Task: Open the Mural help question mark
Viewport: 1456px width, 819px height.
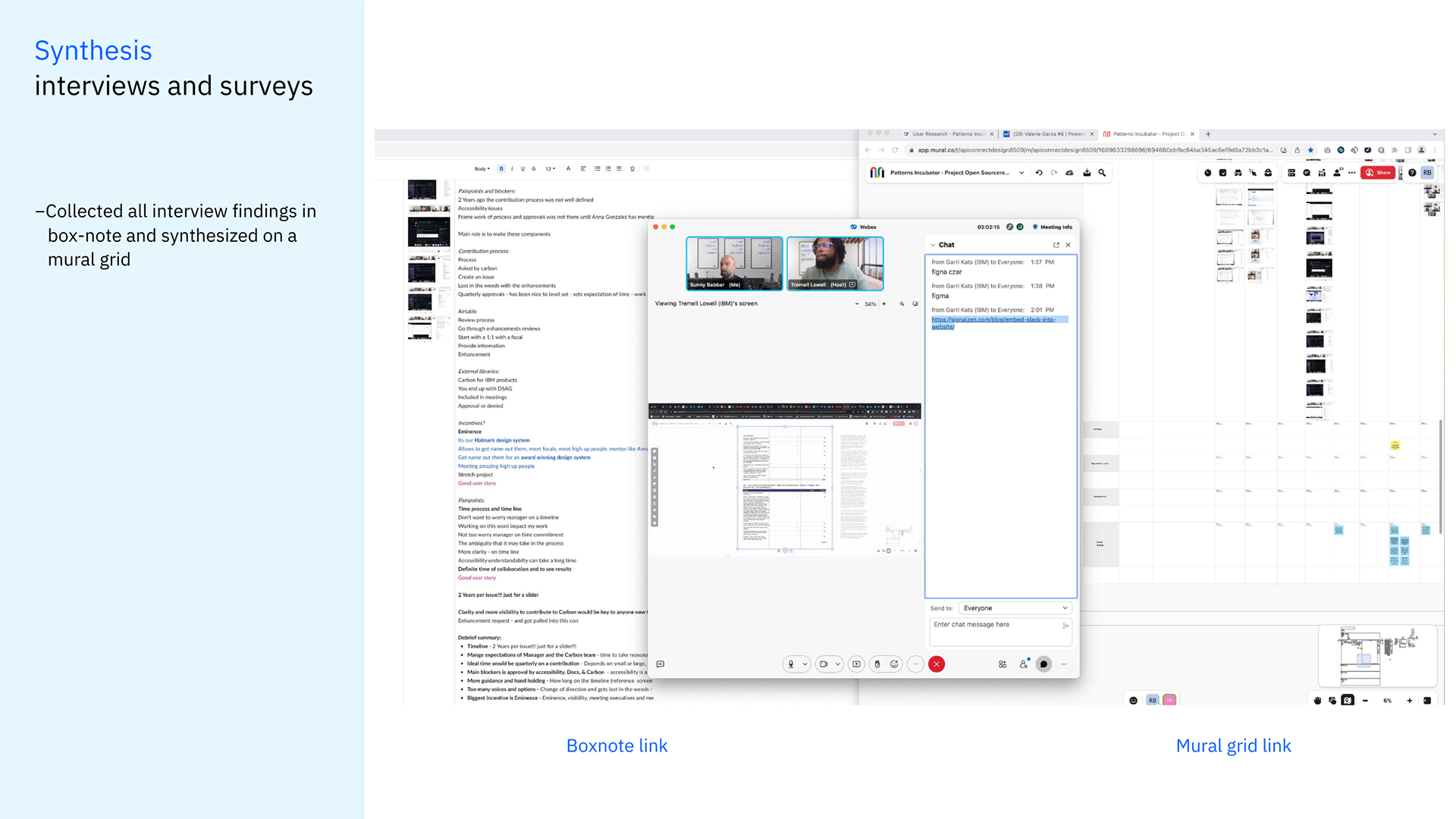Action: [1412, 173]
